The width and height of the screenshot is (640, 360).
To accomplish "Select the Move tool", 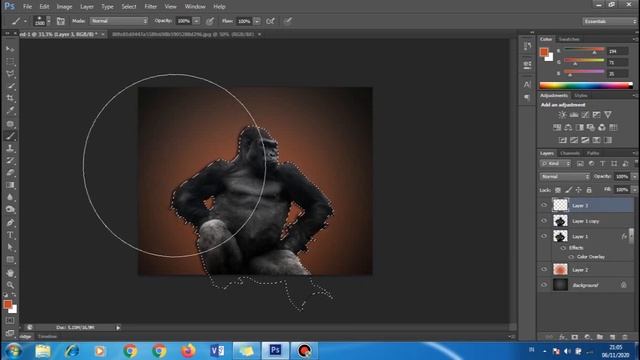I will click(x=10, y=49).
